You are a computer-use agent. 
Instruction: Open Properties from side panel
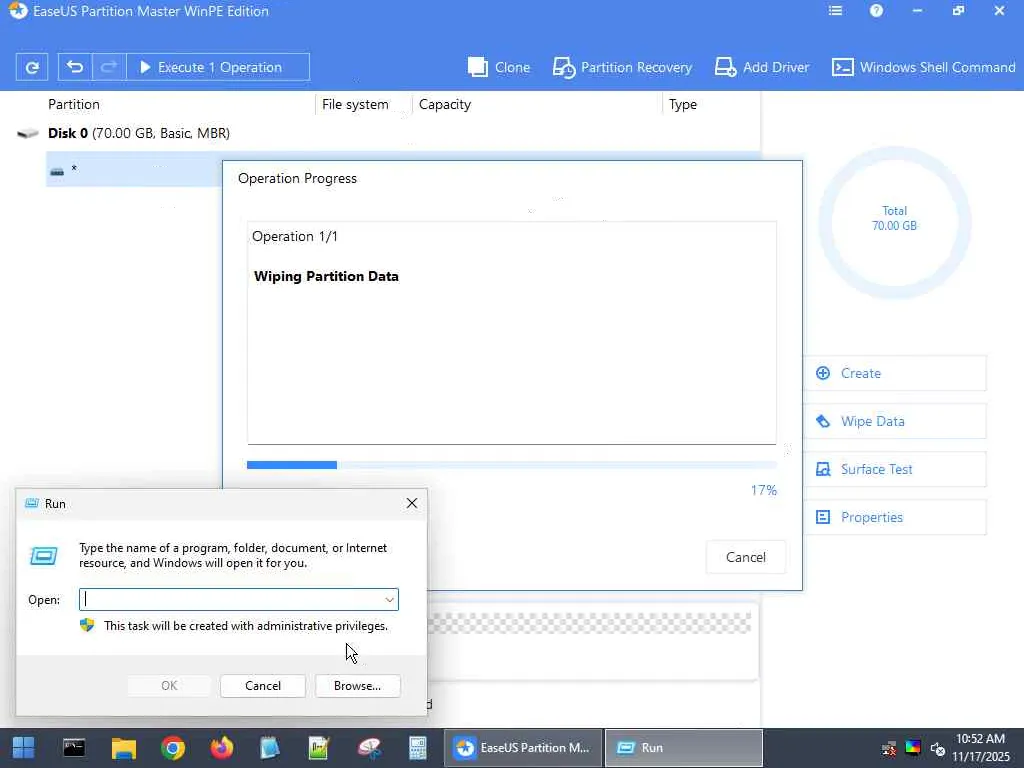pyautogui.click(x=895, y=517)
